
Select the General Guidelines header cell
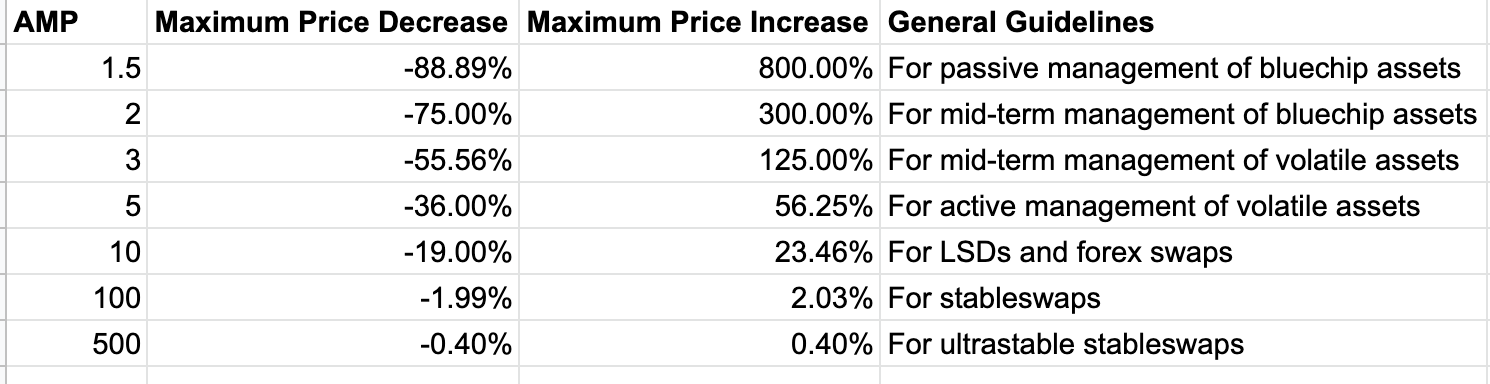tap(1184, 22)
